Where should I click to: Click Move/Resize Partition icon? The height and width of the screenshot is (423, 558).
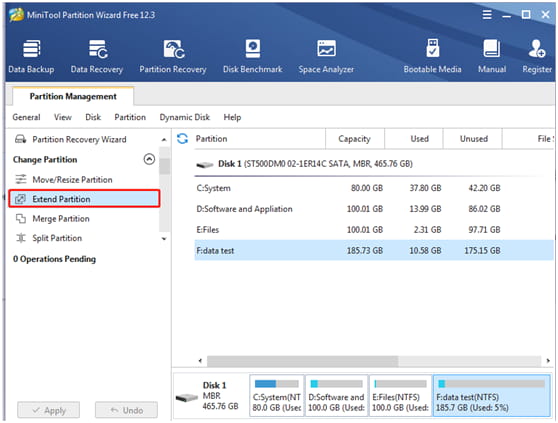(21, 179)
